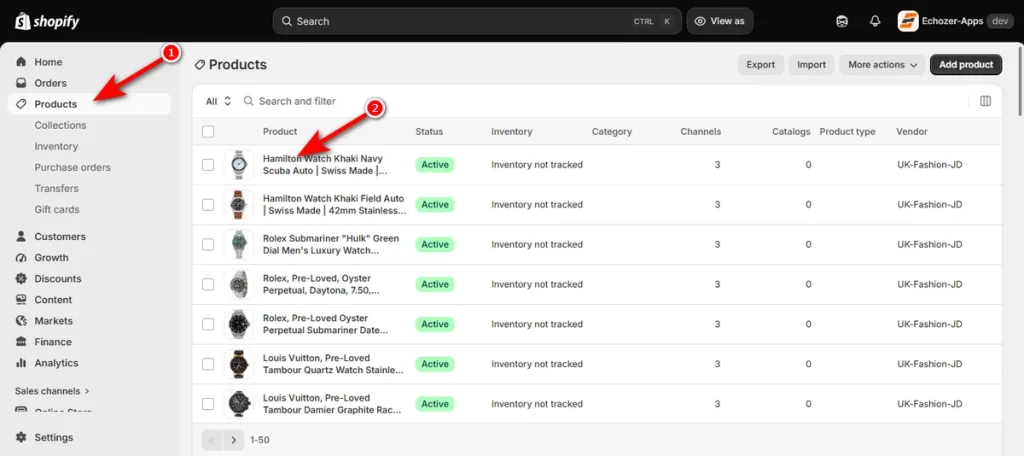
Task: Open Purchase orders in the sidebar
Action: 72,167
